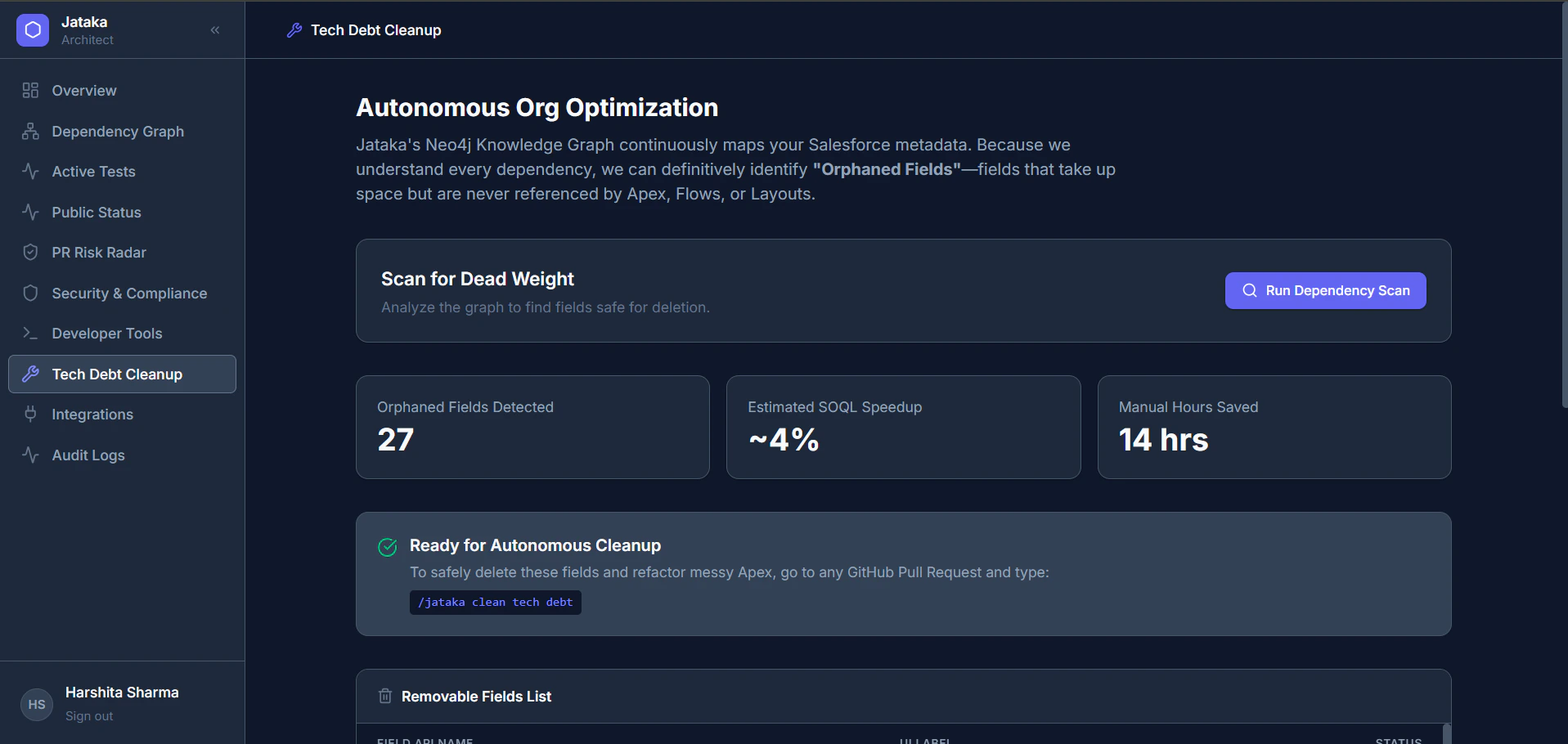
Task: Collapse the sidebar with double chevron
Action: (215, 30)
